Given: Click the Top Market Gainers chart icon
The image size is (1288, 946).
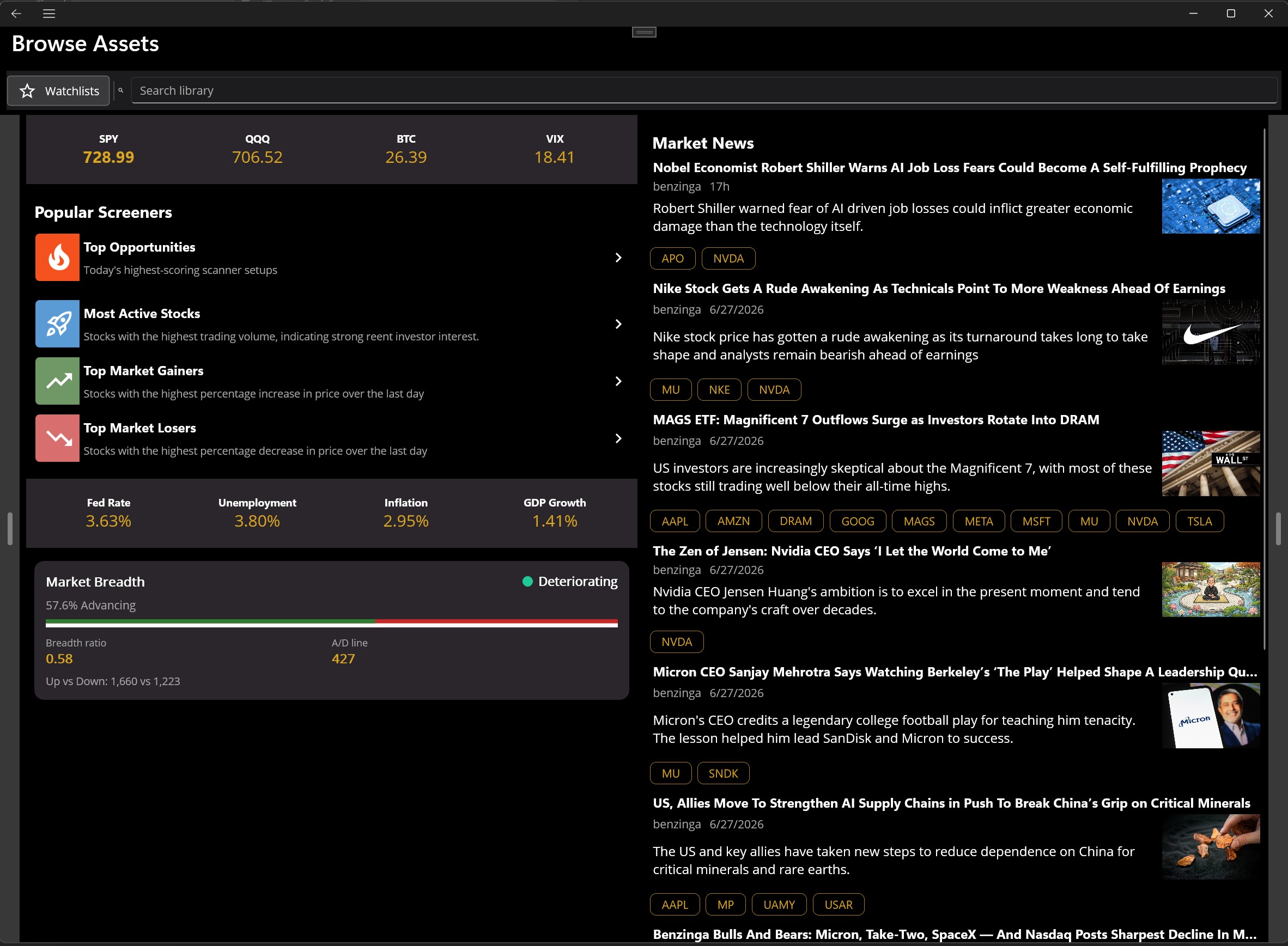Looking at the screenshot, I should click(57, 381).
